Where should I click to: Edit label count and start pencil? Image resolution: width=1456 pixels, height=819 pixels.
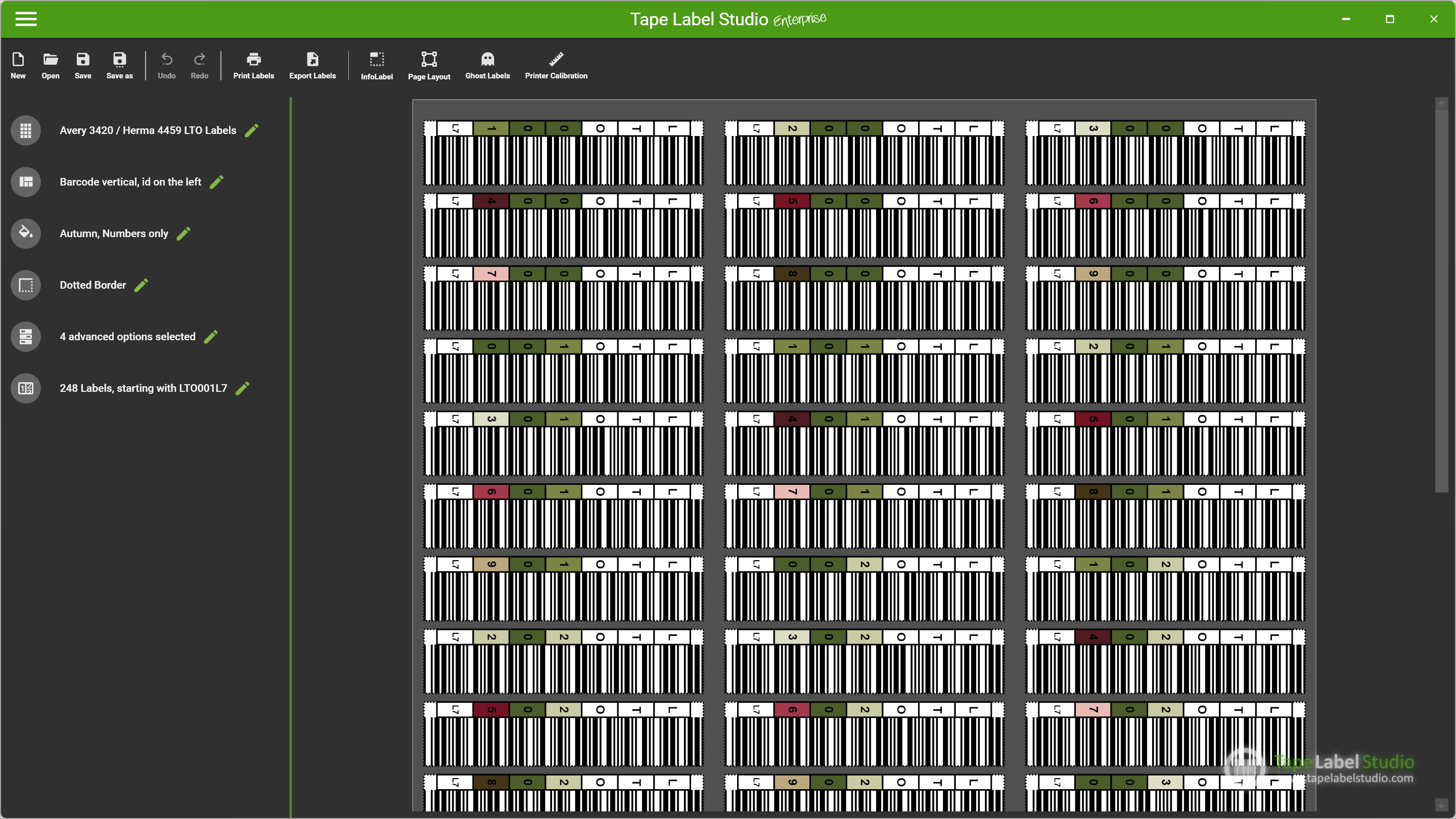(243, 388)
